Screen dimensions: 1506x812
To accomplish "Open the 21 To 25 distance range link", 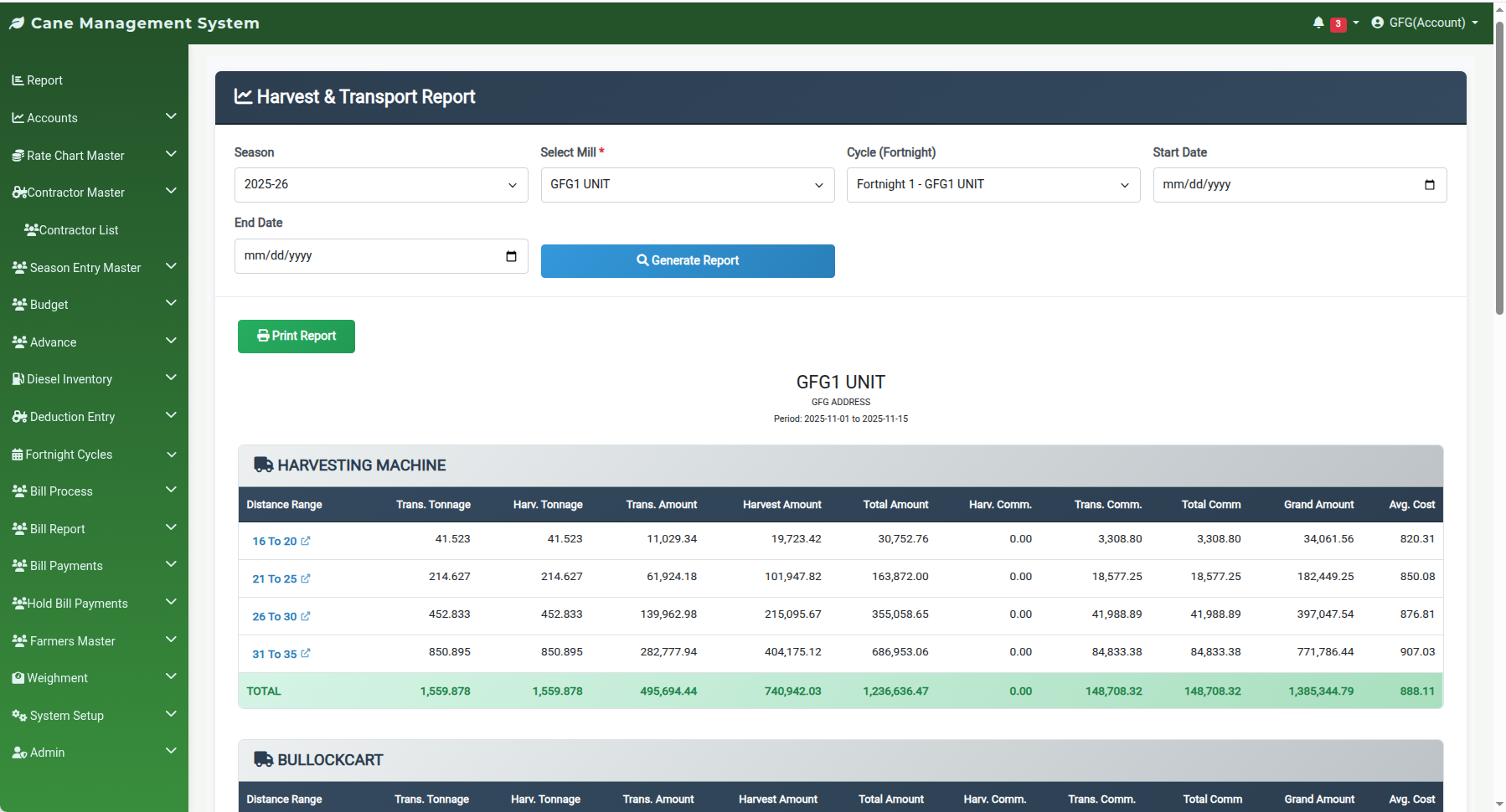I will (x=281, y=579).
